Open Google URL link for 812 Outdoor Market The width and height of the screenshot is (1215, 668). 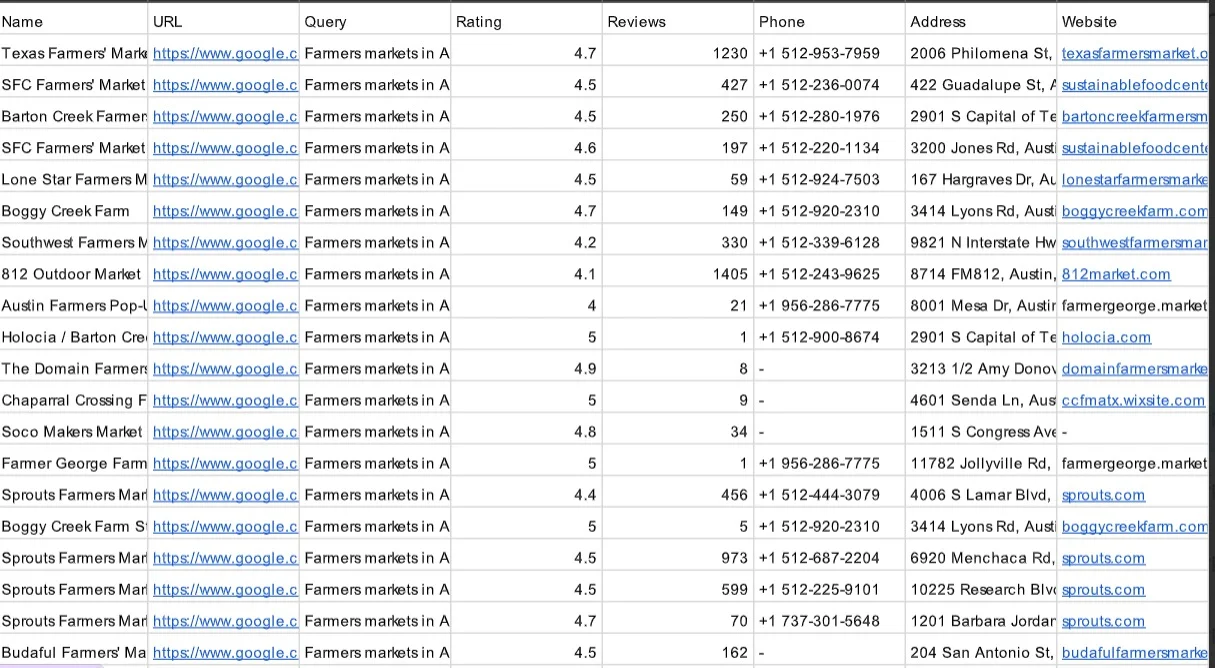pos(225,274)
